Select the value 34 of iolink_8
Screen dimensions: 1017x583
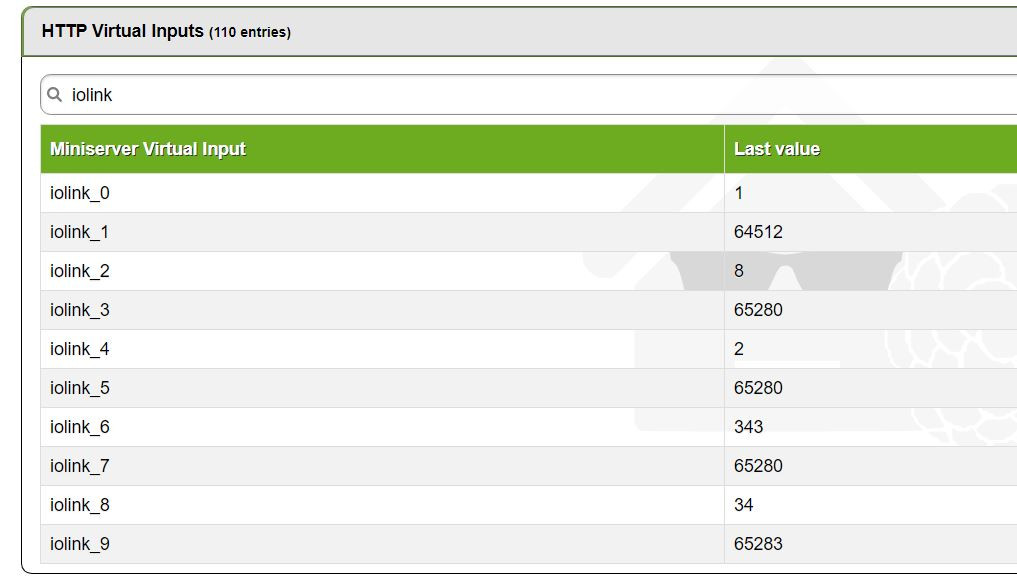(x=744, y=505)
